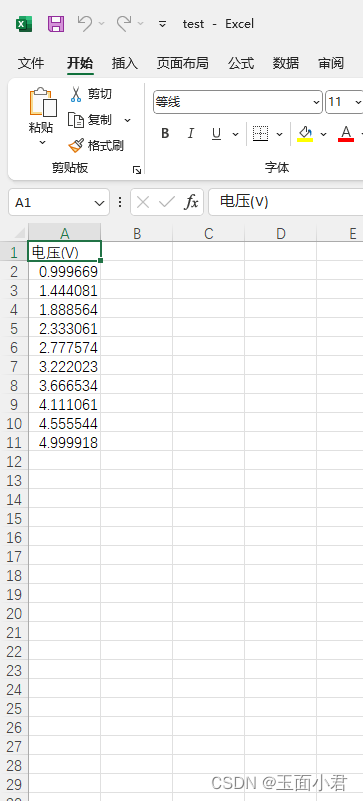This screenshot has width=363, height=801.
Task: Select column C header
Action: (x=208, y=233)
